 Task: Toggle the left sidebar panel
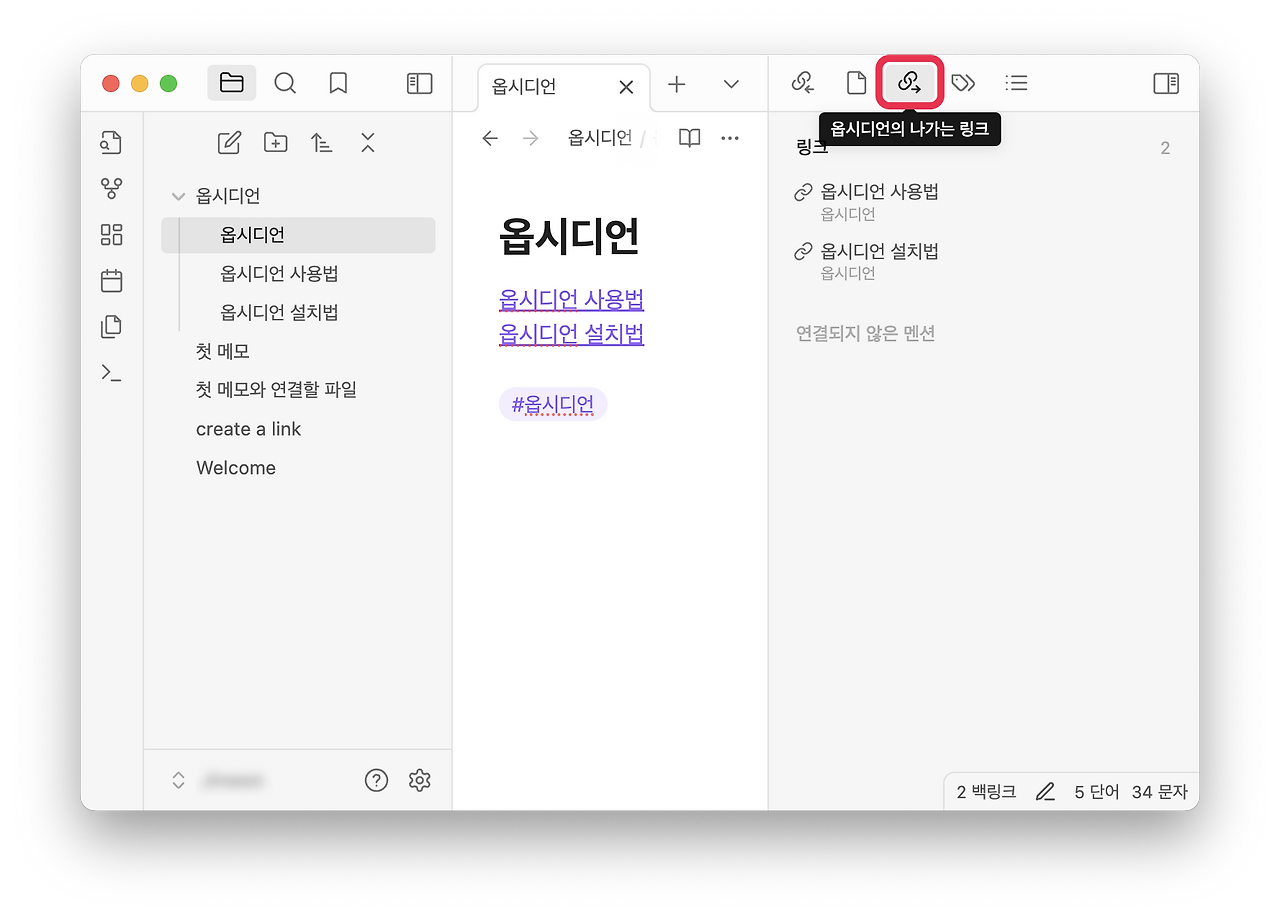[x=420, y=83]
